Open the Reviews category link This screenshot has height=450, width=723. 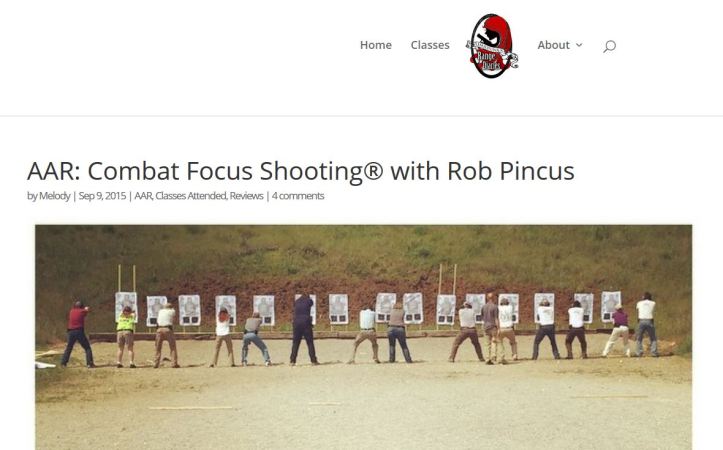pos(246,196)
